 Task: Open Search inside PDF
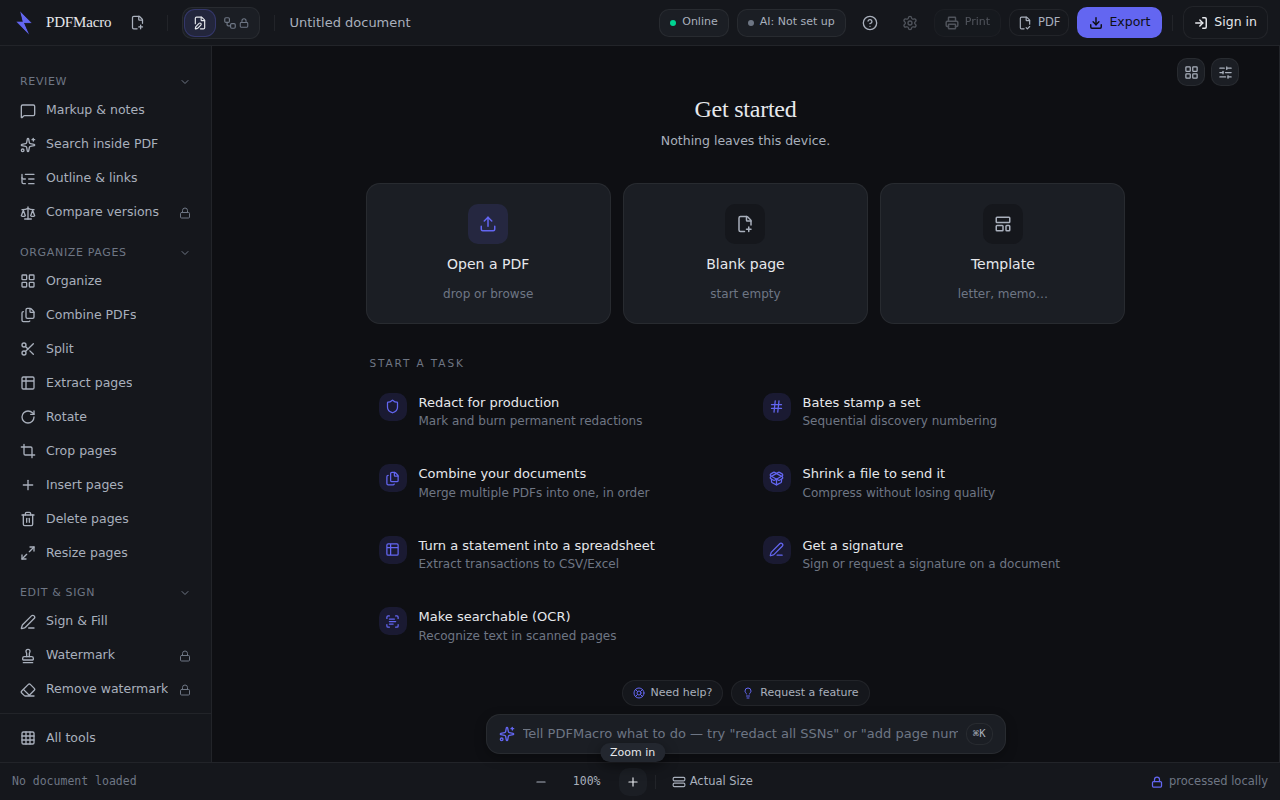106,144
